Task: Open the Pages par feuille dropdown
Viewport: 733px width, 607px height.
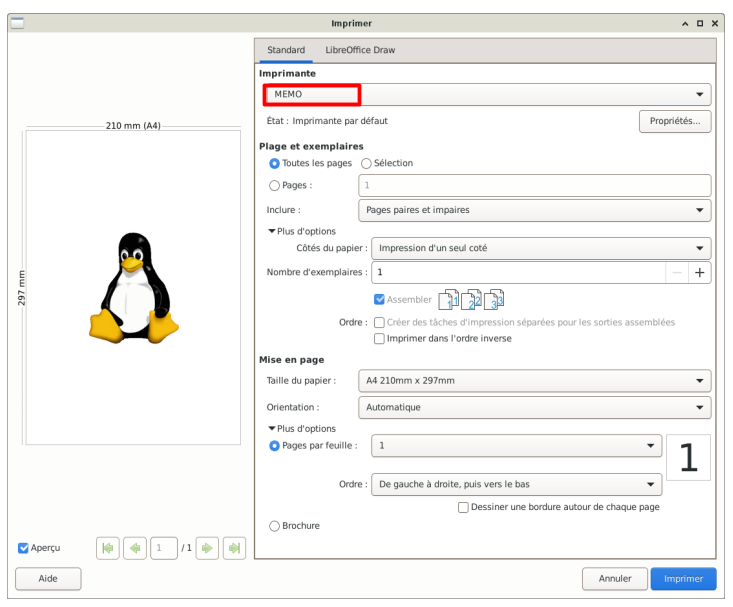Action: click(x=517, y=446)
